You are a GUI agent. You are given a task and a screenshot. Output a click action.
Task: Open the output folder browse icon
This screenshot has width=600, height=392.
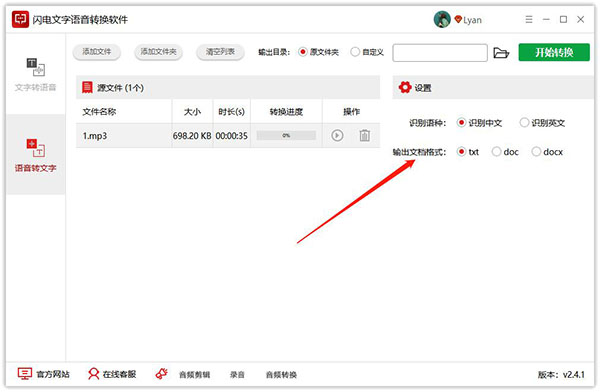501,53
